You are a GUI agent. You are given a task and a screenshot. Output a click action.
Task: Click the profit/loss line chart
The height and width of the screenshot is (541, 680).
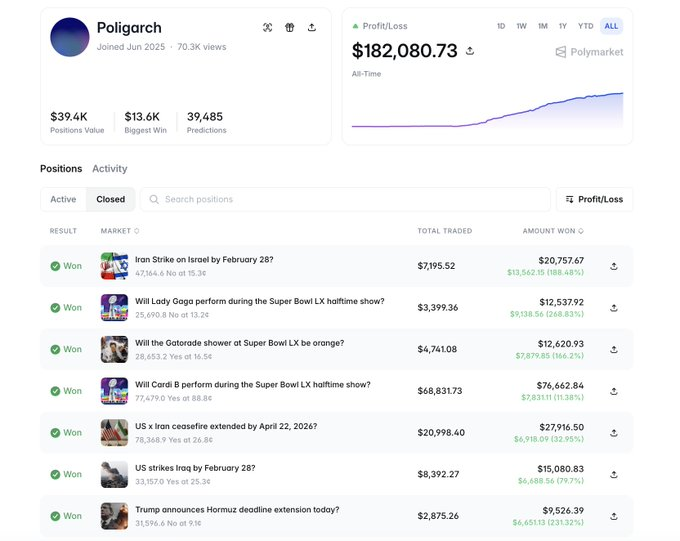487,110
